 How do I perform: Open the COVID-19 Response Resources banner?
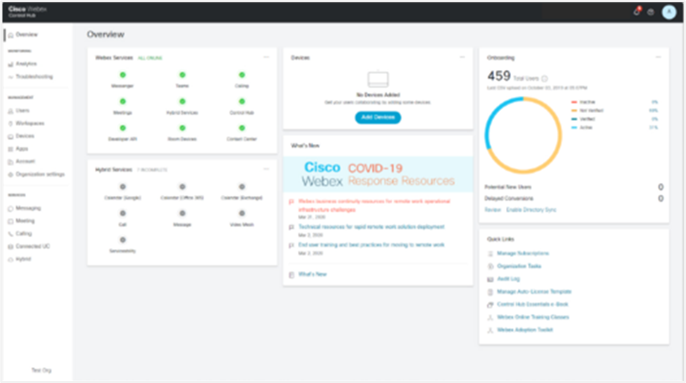[378, 174]
